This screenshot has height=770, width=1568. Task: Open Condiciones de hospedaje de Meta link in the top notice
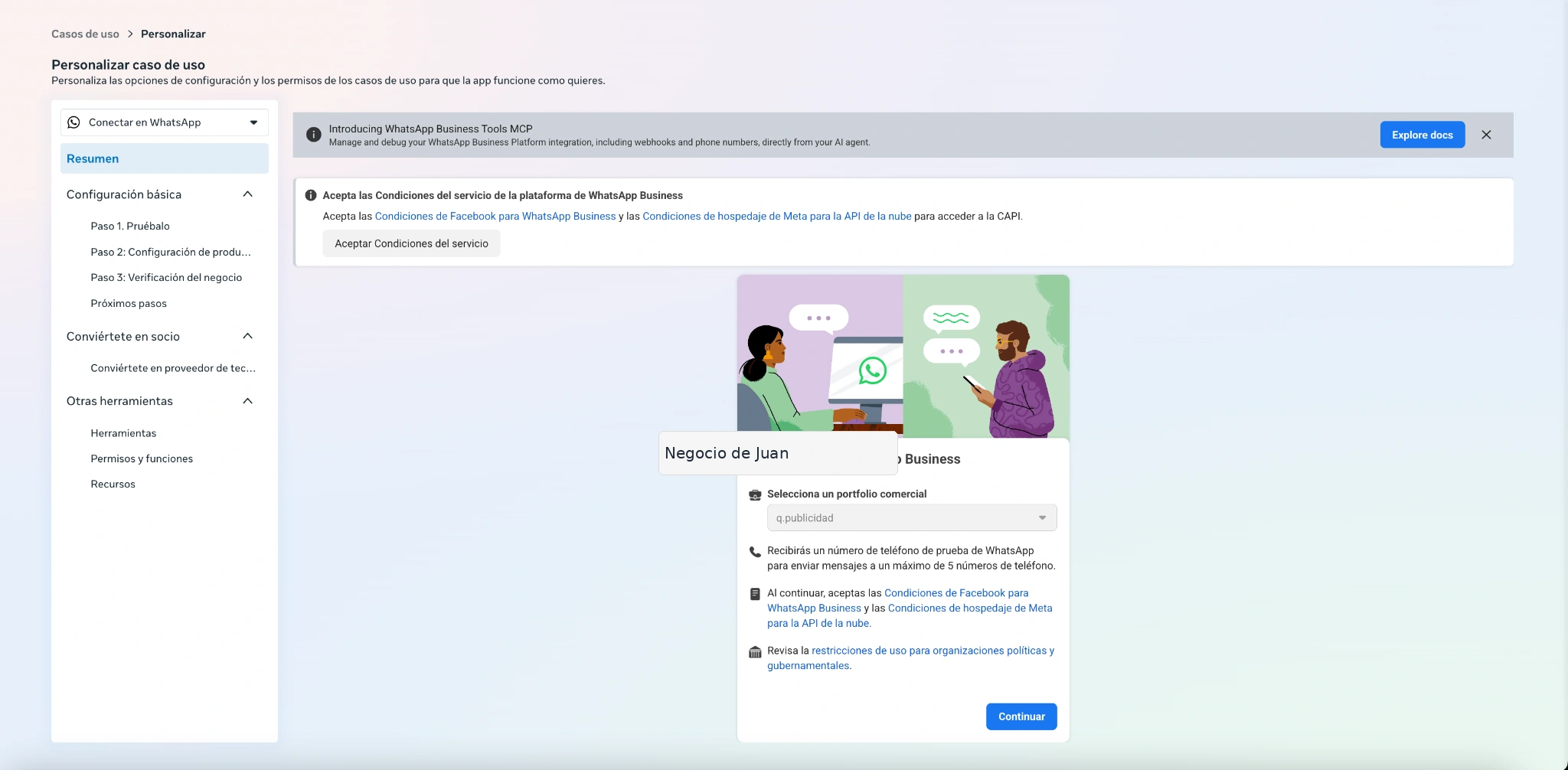[777, 217]
